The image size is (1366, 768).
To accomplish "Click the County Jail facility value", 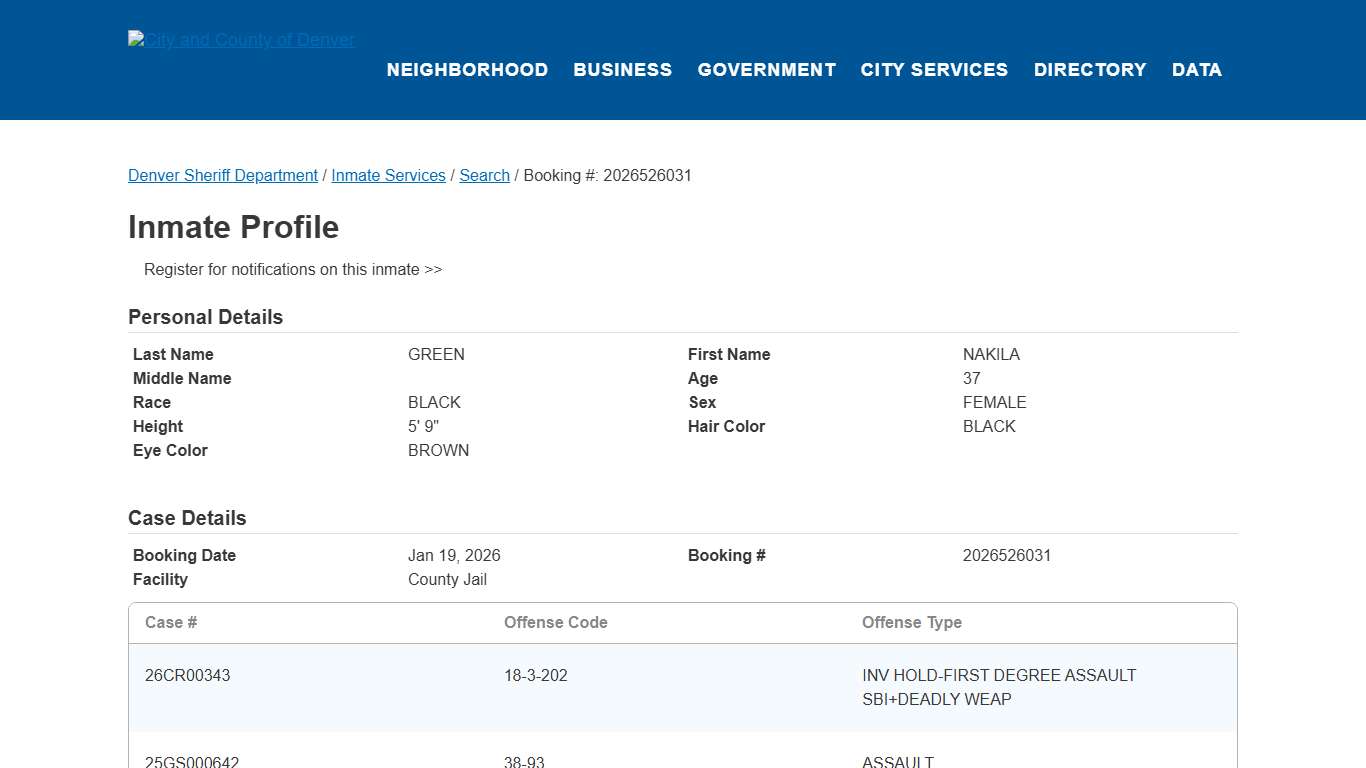I will coord(447,579).
